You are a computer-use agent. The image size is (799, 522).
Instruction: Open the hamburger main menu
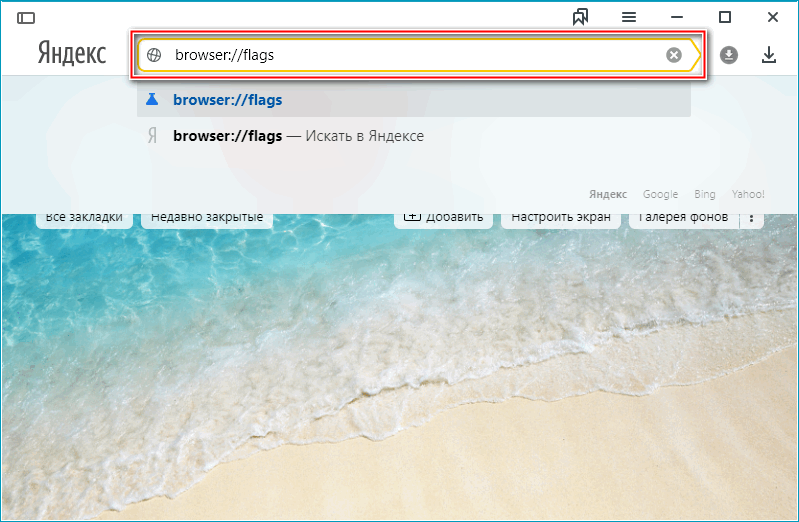tap(629, 17)
